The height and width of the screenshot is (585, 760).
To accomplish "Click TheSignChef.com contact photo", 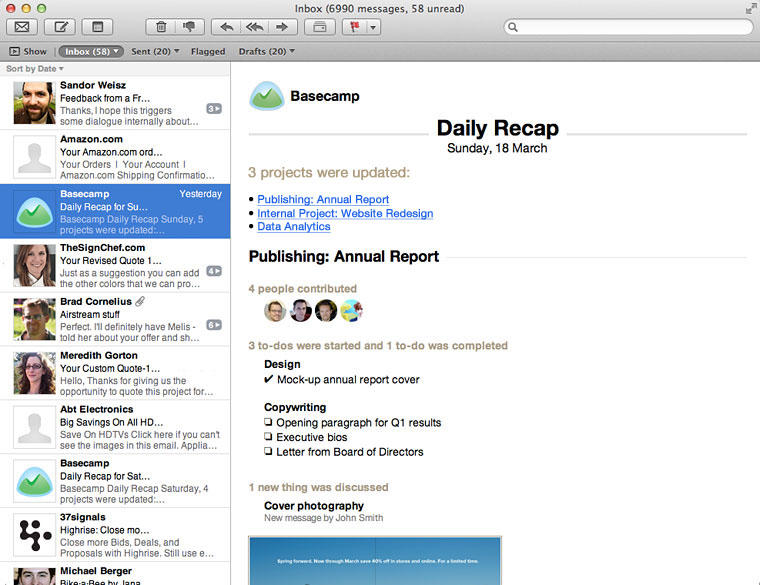I will tap(34, 265).
